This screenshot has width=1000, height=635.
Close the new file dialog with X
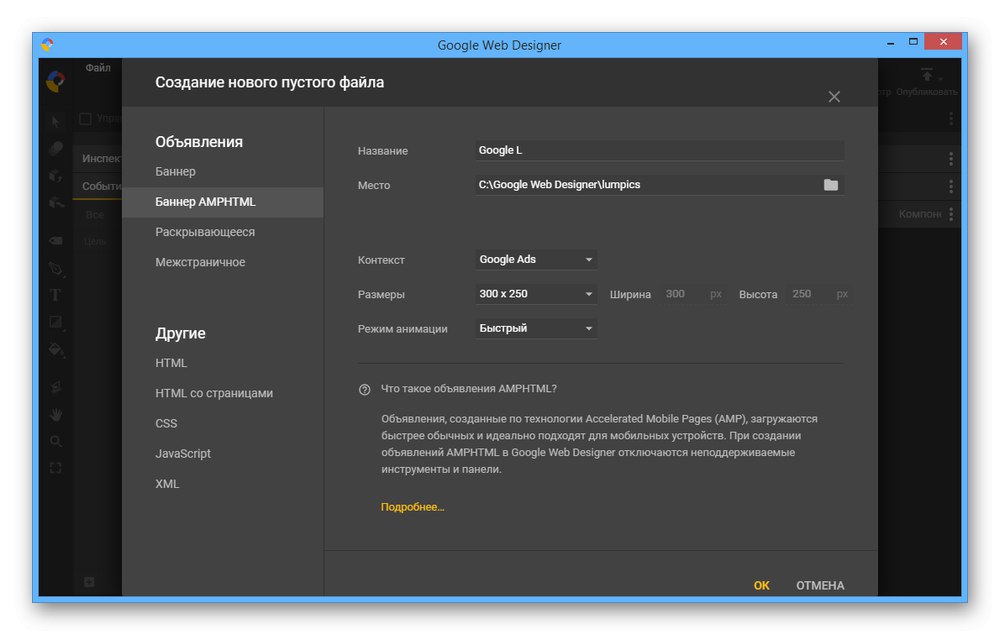coord(834,97)
